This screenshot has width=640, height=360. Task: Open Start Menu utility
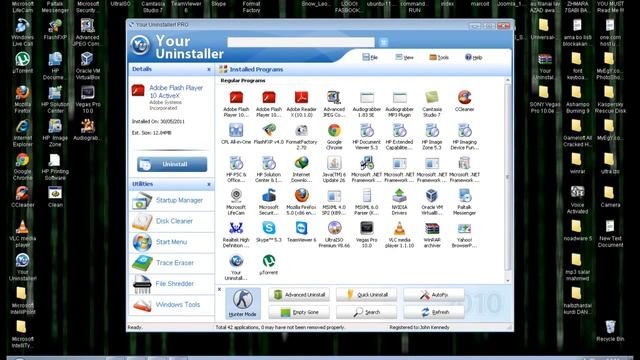pos(171,242)
